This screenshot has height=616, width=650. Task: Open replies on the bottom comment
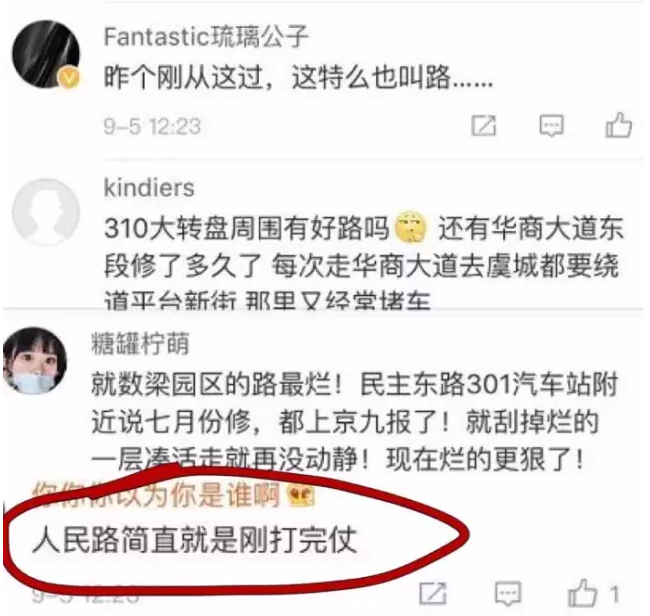508,594
